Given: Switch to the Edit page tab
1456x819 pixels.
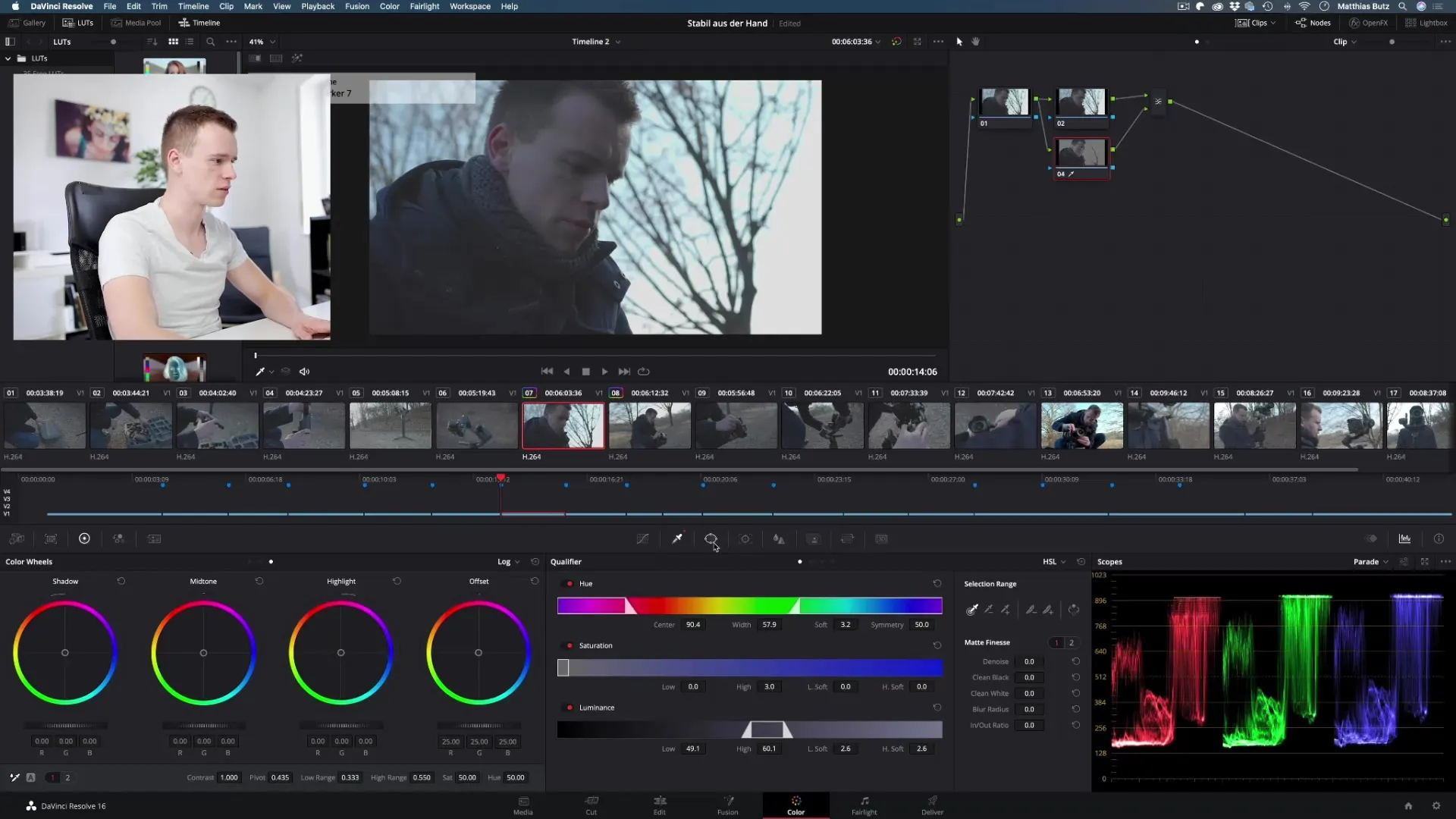Looking at the screenshot, I should point(660,805).
